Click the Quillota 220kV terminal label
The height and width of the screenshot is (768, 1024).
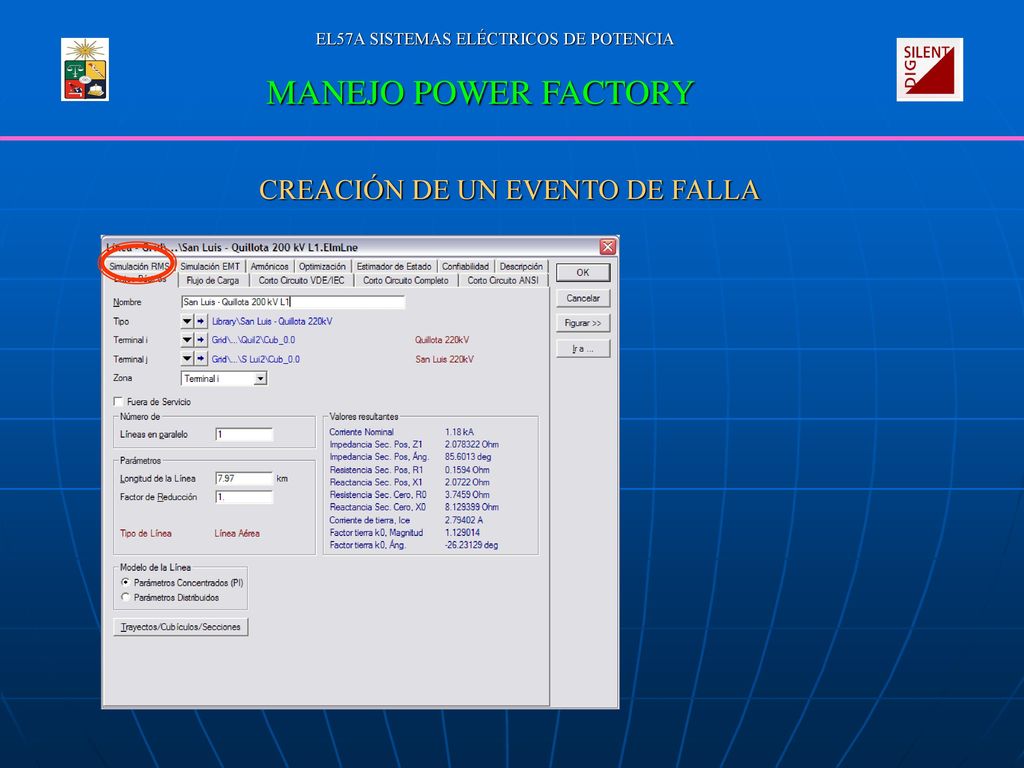tap(441, 340)
